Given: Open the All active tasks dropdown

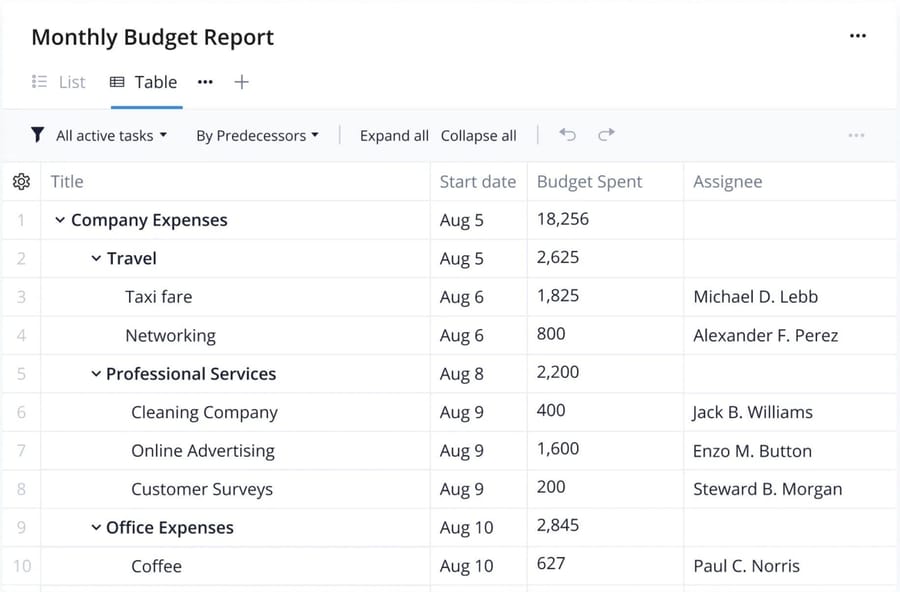Looking at the screenshot, I should 110,134.
